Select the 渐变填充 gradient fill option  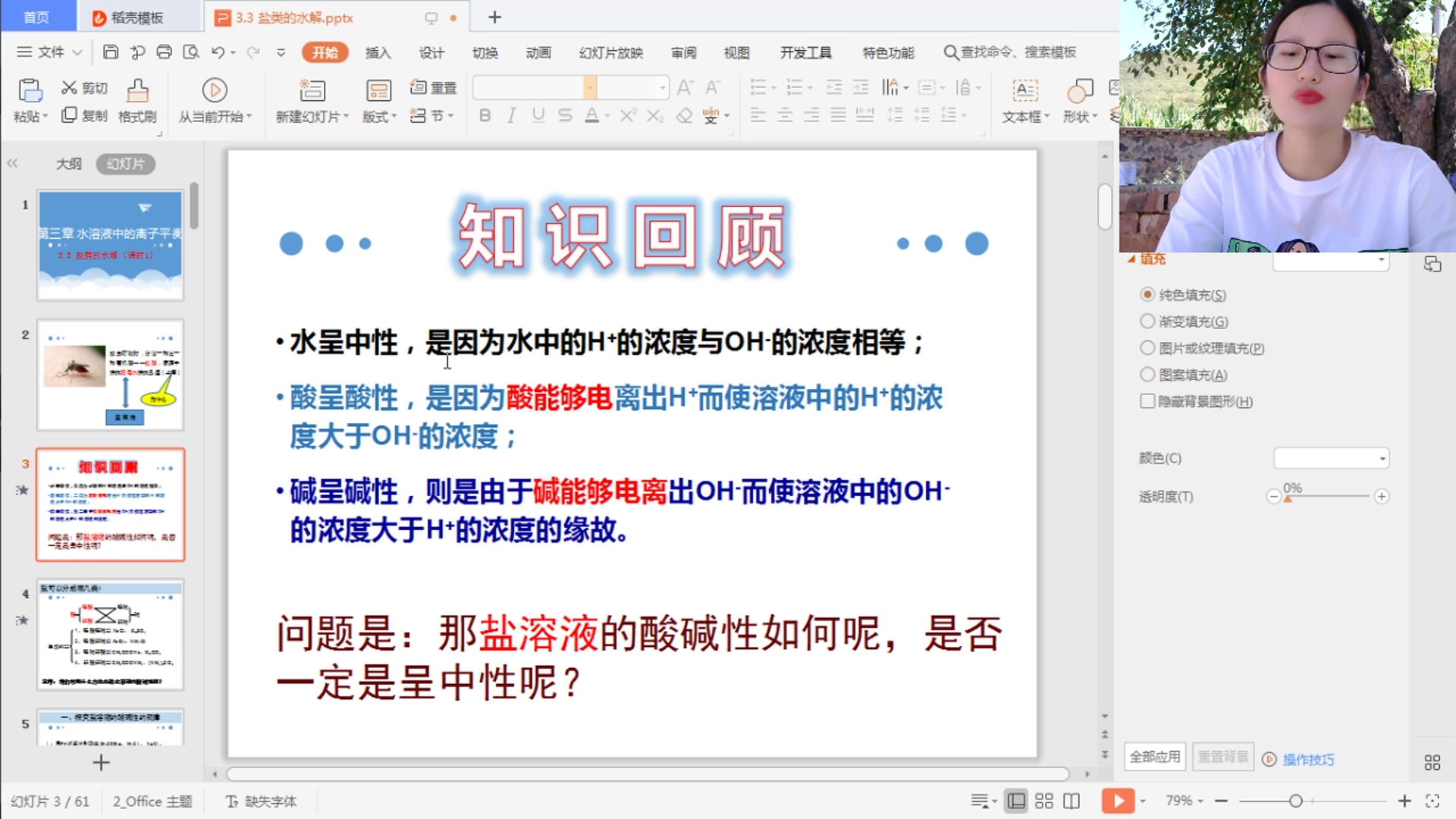(1147, 322)
